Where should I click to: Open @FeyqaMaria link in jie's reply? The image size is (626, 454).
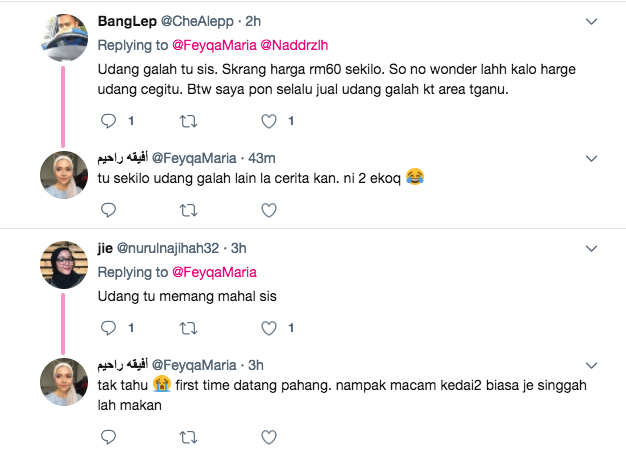(214, 272)
